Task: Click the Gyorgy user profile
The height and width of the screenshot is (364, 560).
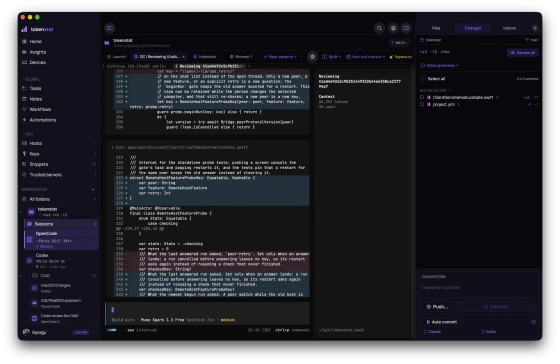Action: (39, 332)
